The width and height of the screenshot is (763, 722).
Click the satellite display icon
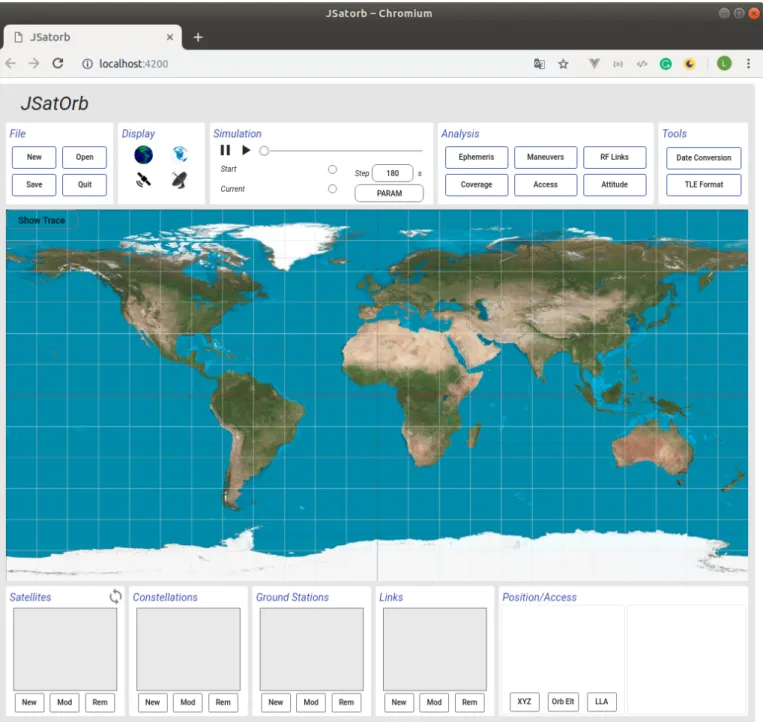(143, 180)
